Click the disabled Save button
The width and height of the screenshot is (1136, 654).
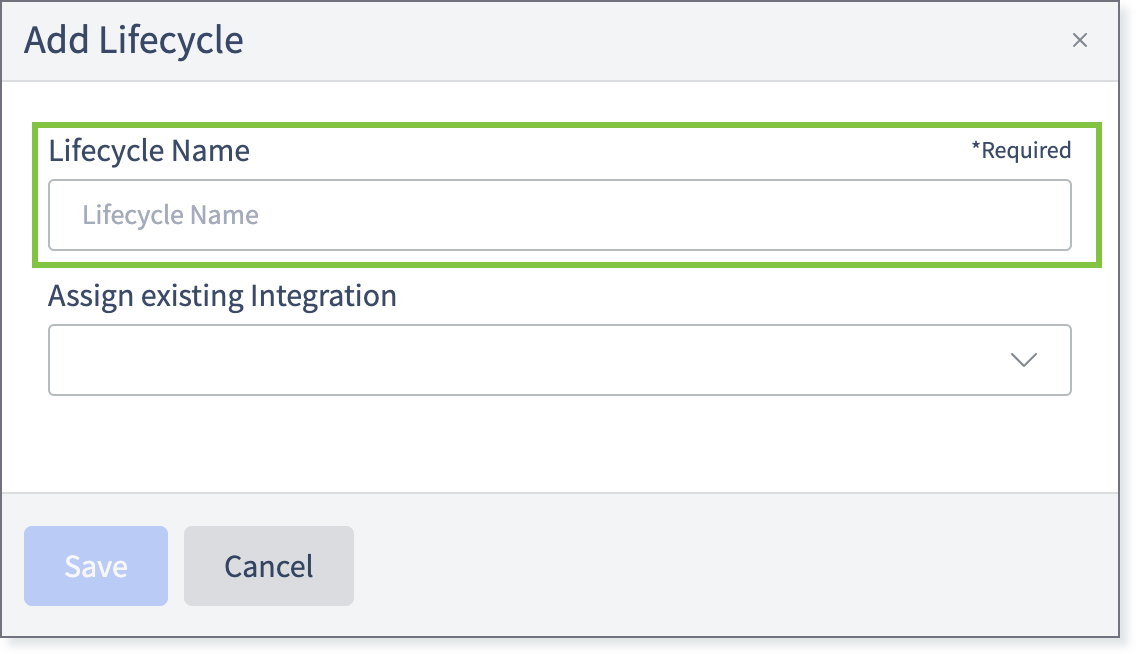96,566
